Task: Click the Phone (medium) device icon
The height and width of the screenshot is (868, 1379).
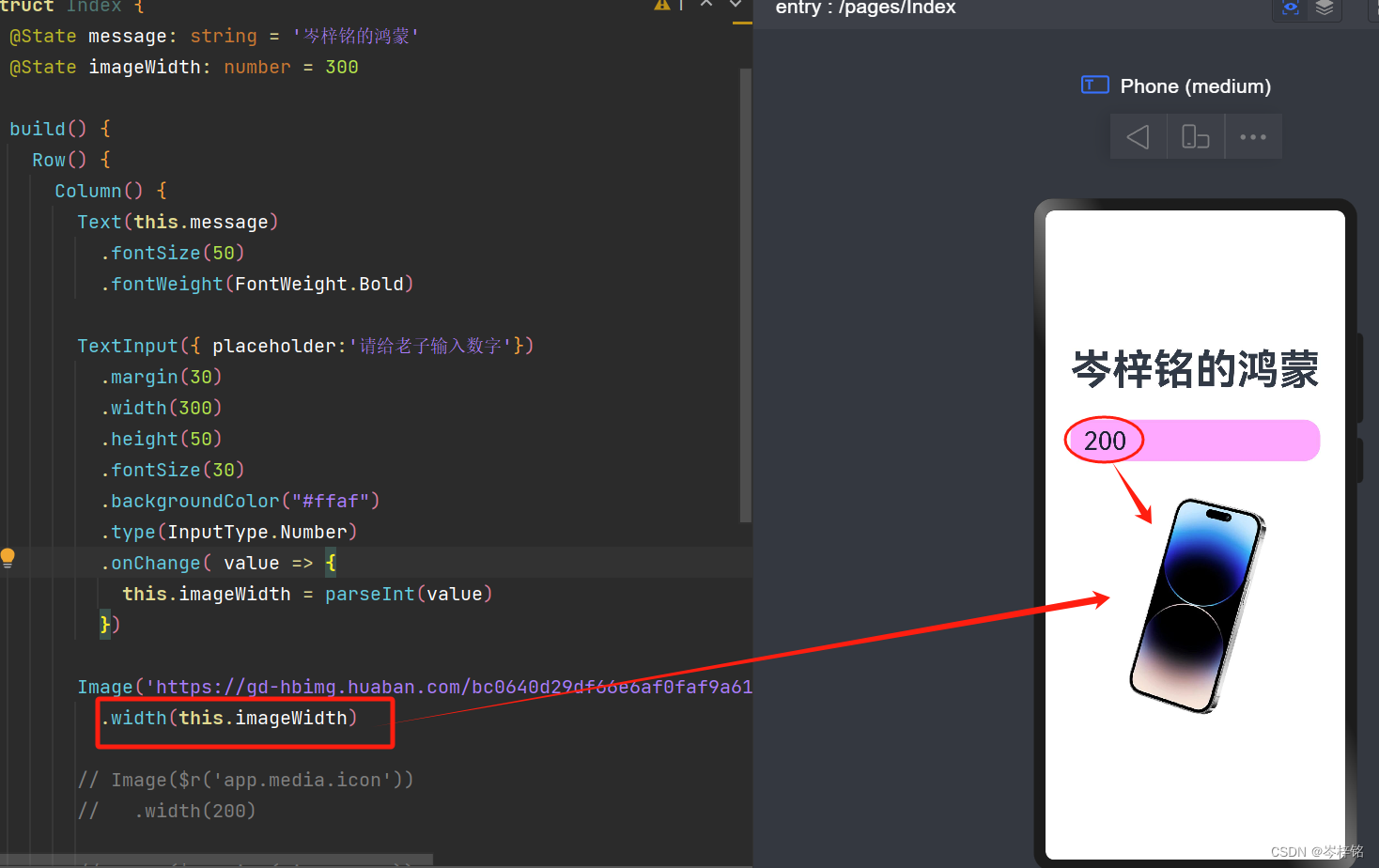Action: (x=1095, y=85)
